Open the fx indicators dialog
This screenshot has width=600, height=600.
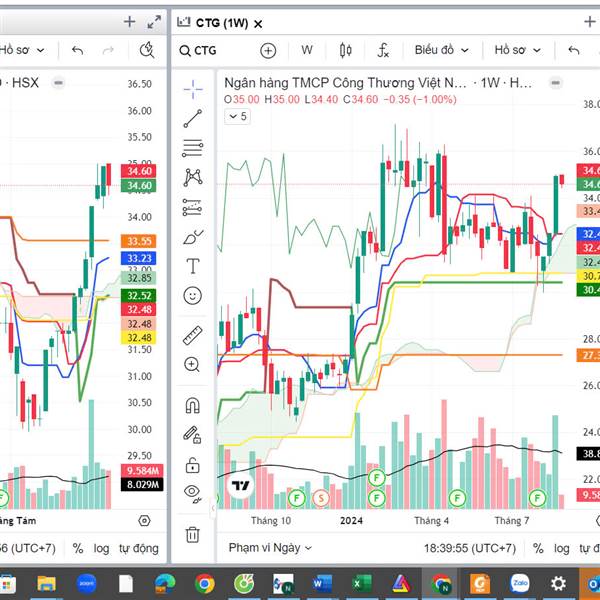[383, 50]
